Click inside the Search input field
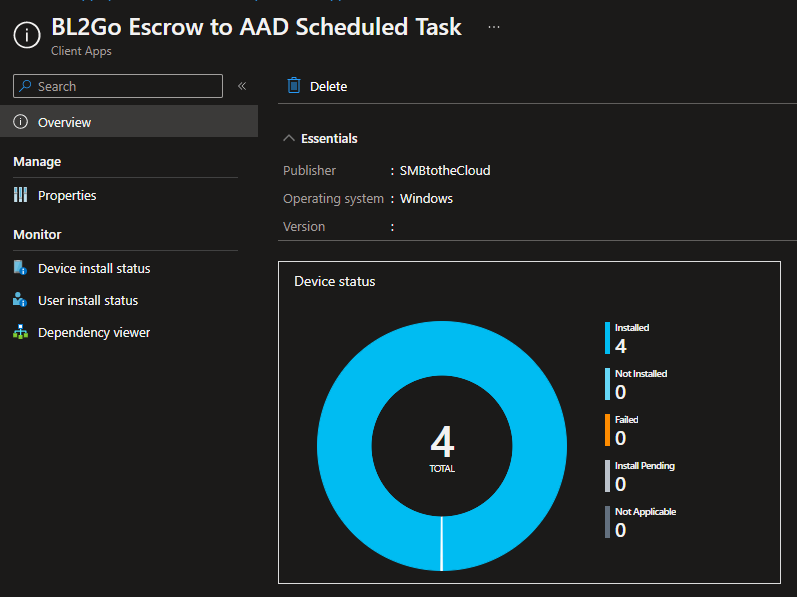Viewport: 797px width, 597px height. tap(125, 86)
